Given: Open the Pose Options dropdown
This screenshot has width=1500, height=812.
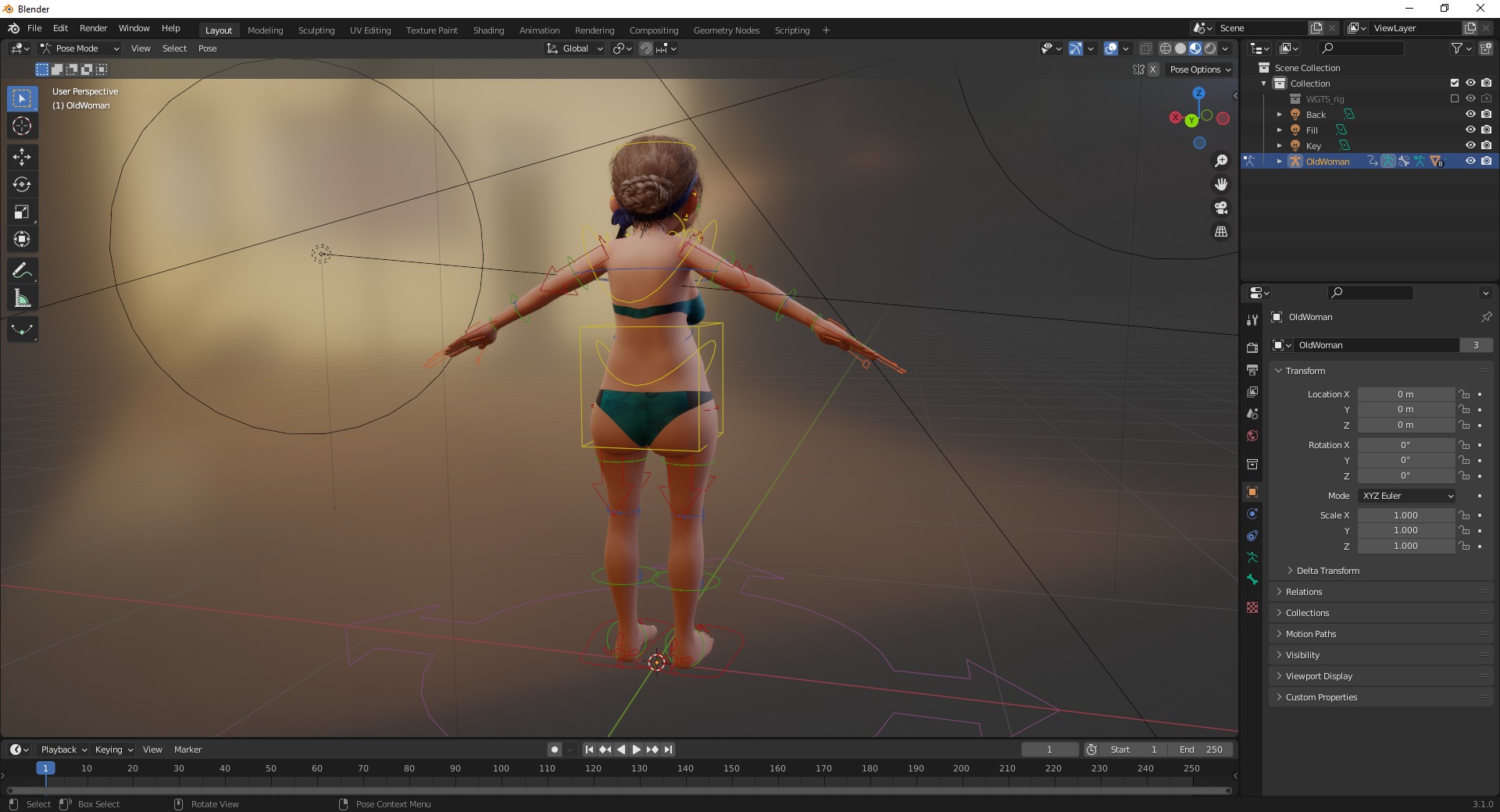Looking at the screenshot, I should point(1199,69).
